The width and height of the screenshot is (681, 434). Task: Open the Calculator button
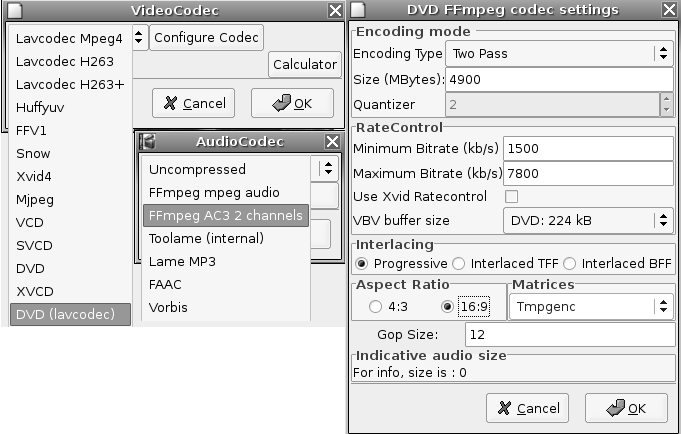pos(305,64)
